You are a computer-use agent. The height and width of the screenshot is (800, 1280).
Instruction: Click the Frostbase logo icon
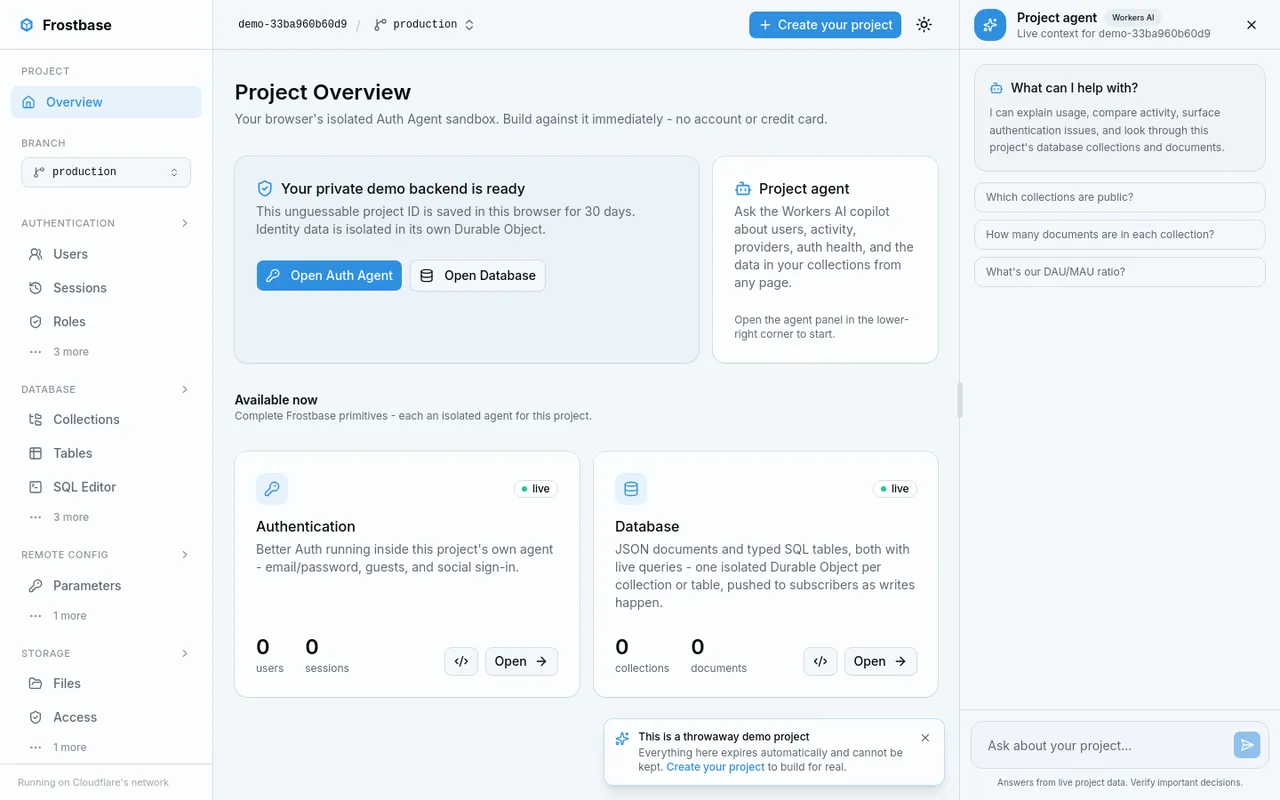(x=27, y=25)
